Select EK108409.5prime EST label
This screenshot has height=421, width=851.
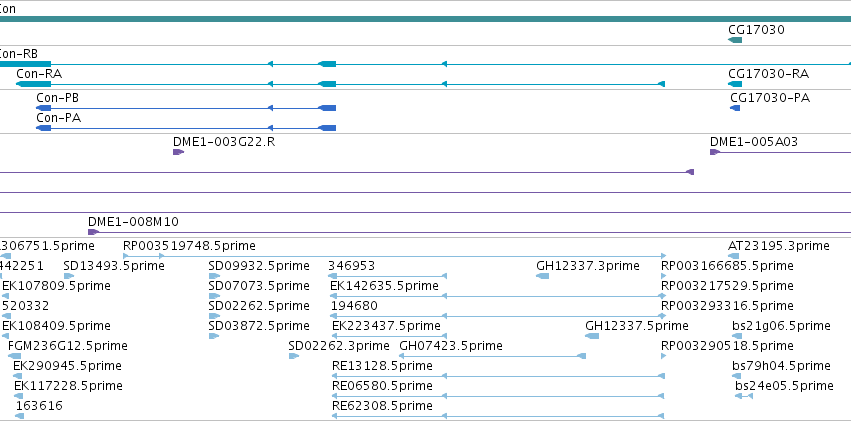[56, 326]
